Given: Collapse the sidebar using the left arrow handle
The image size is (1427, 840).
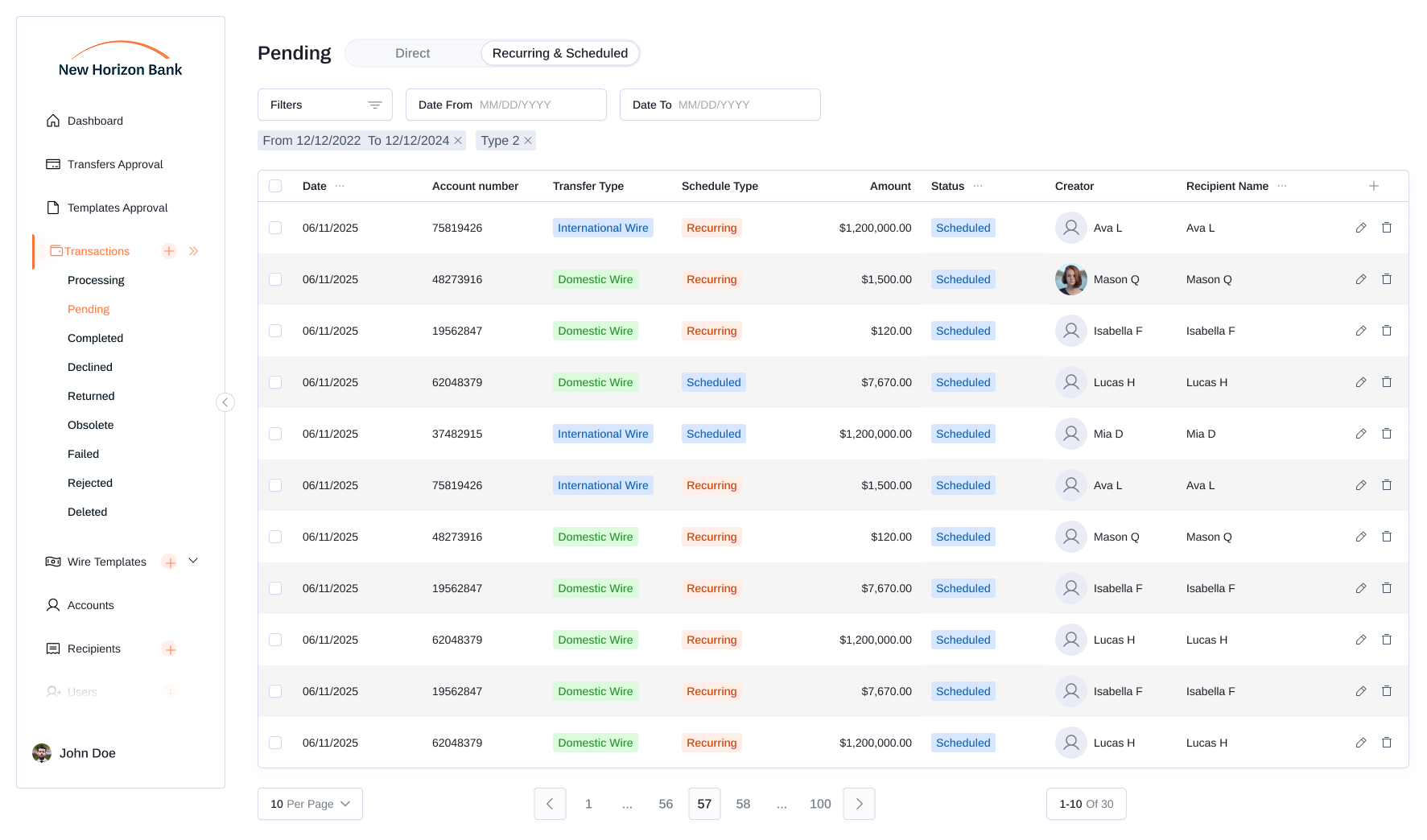Looking at the screenshot, I should (225, 402).
